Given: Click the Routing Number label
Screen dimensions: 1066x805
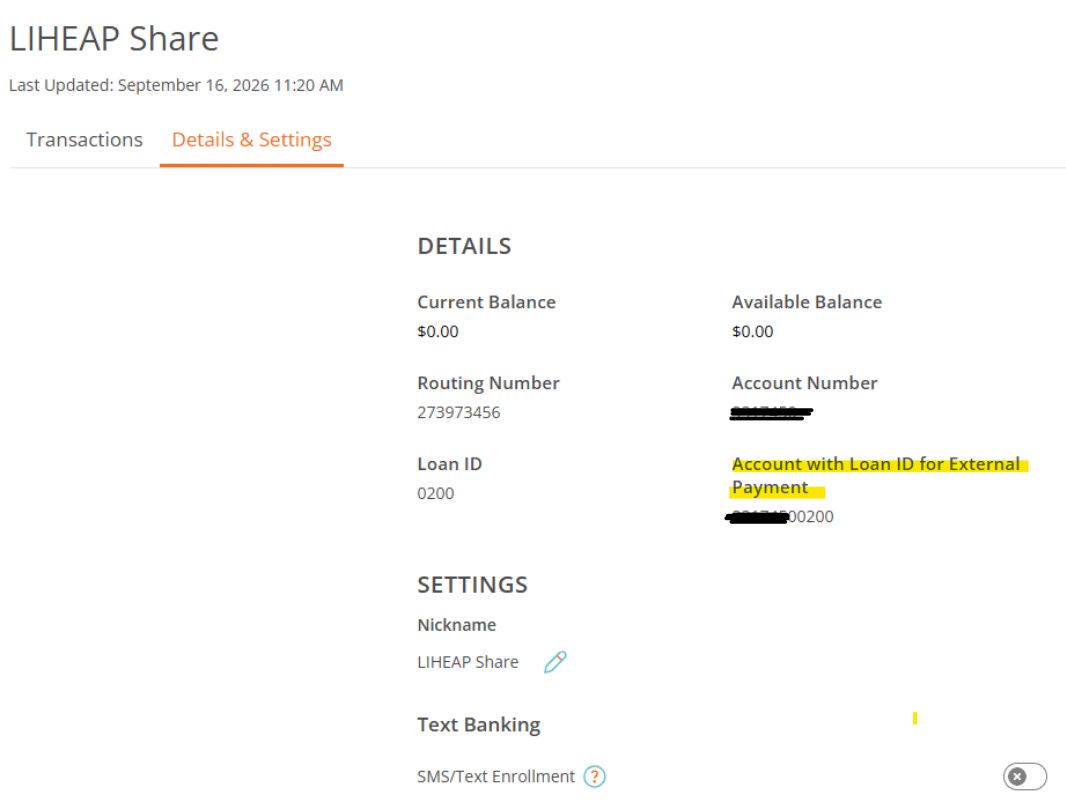Looking at the screenshot, I should pyautogui.click(x=488, y=383).
